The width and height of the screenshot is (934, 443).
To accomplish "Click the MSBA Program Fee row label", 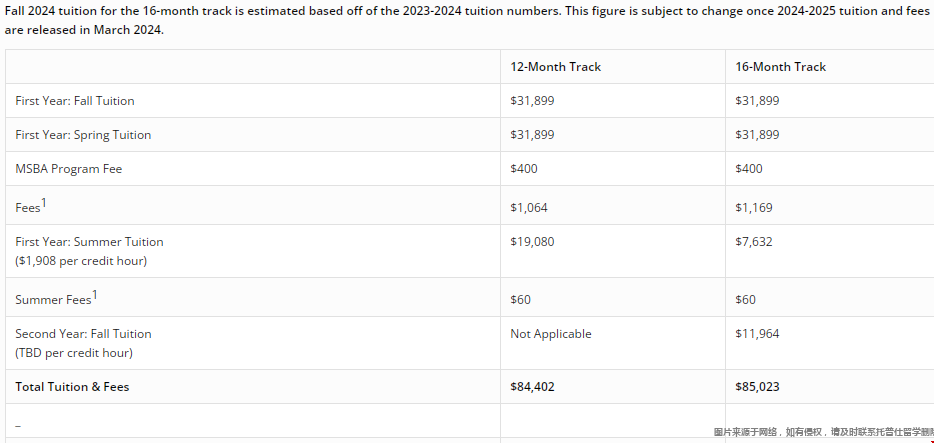I will (x=69, y=169).
